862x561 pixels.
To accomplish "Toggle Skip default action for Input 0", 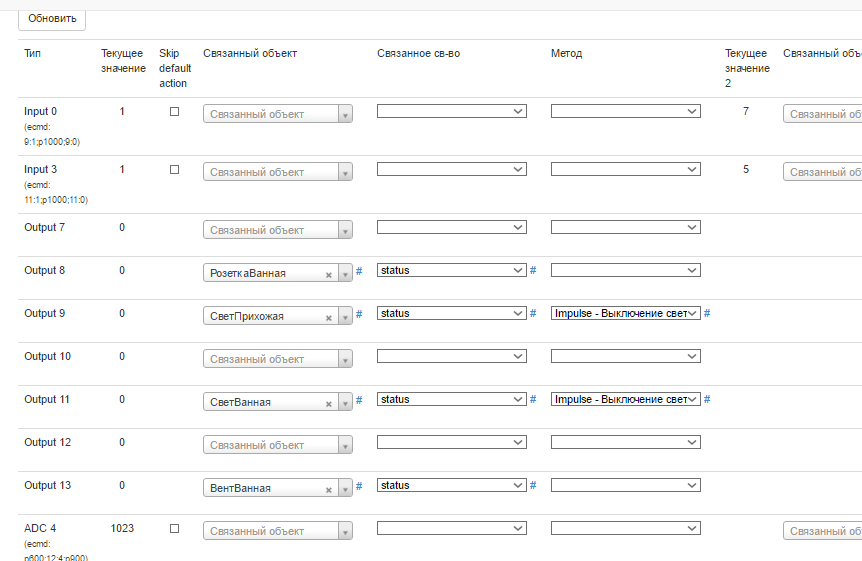I will pos(174,112).
